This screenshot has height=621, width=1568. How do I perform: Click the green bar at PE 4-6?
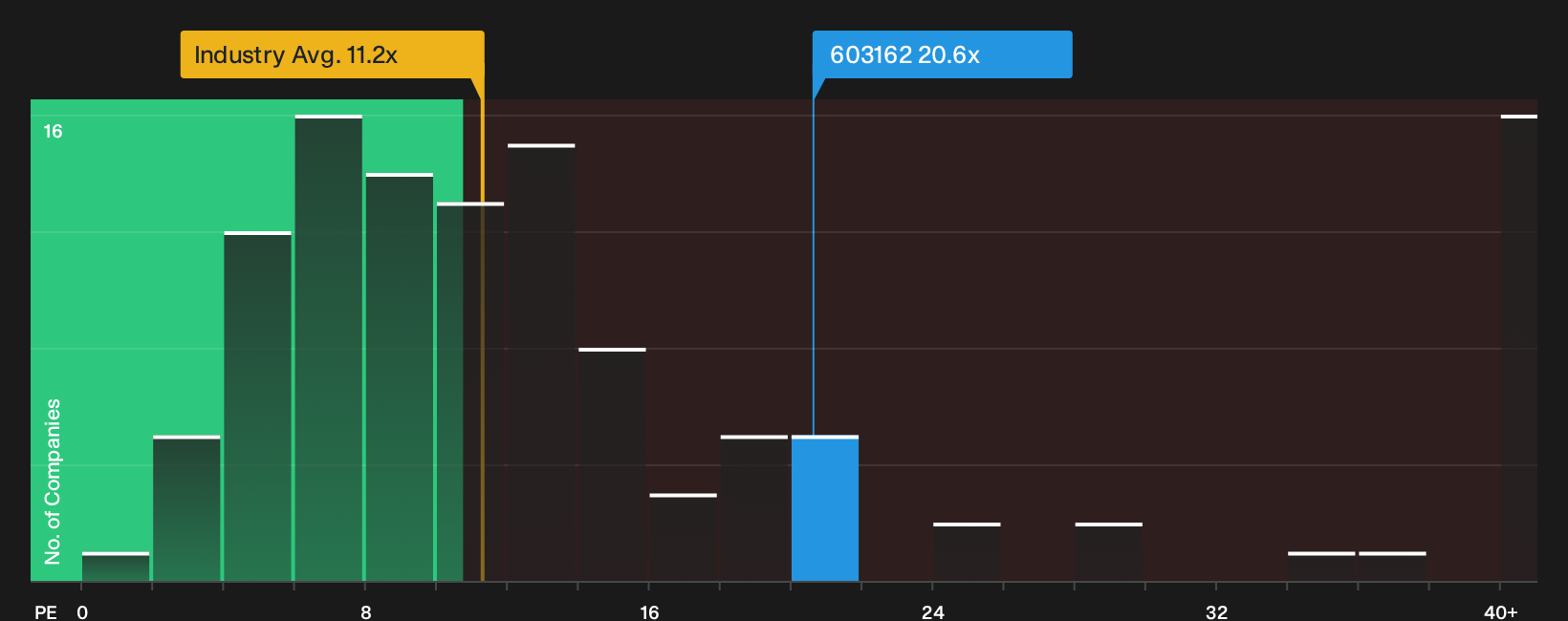point(257,406)
